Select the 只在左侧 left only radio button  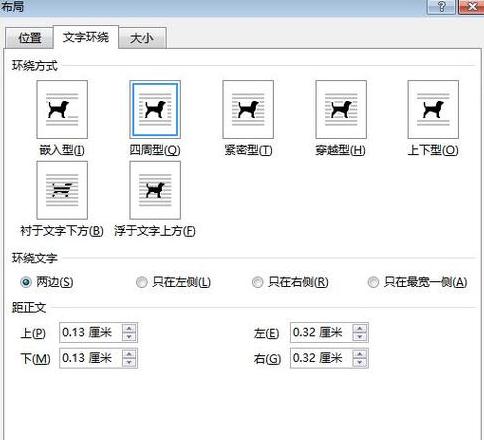142,282
